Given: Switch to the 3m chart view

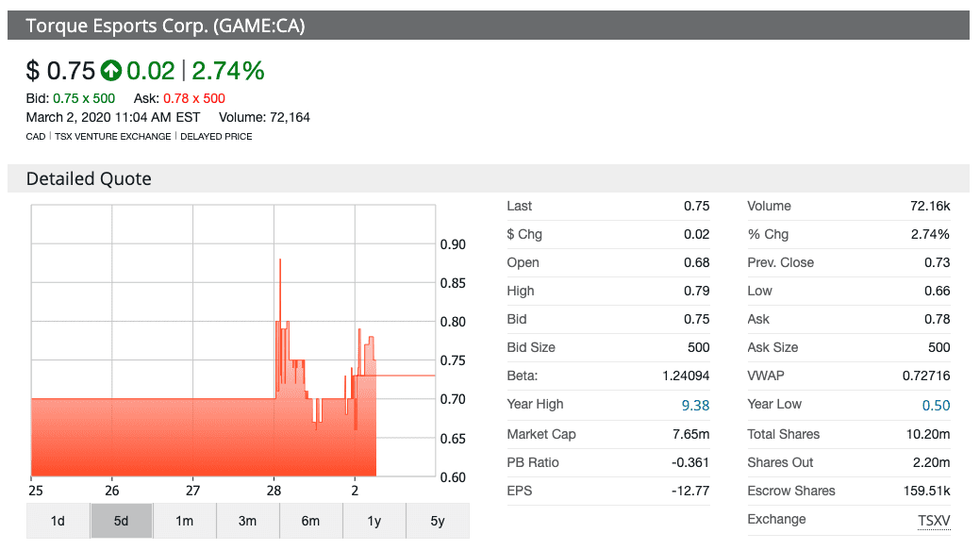Looking at the screenshot, I should pos(247,521).
